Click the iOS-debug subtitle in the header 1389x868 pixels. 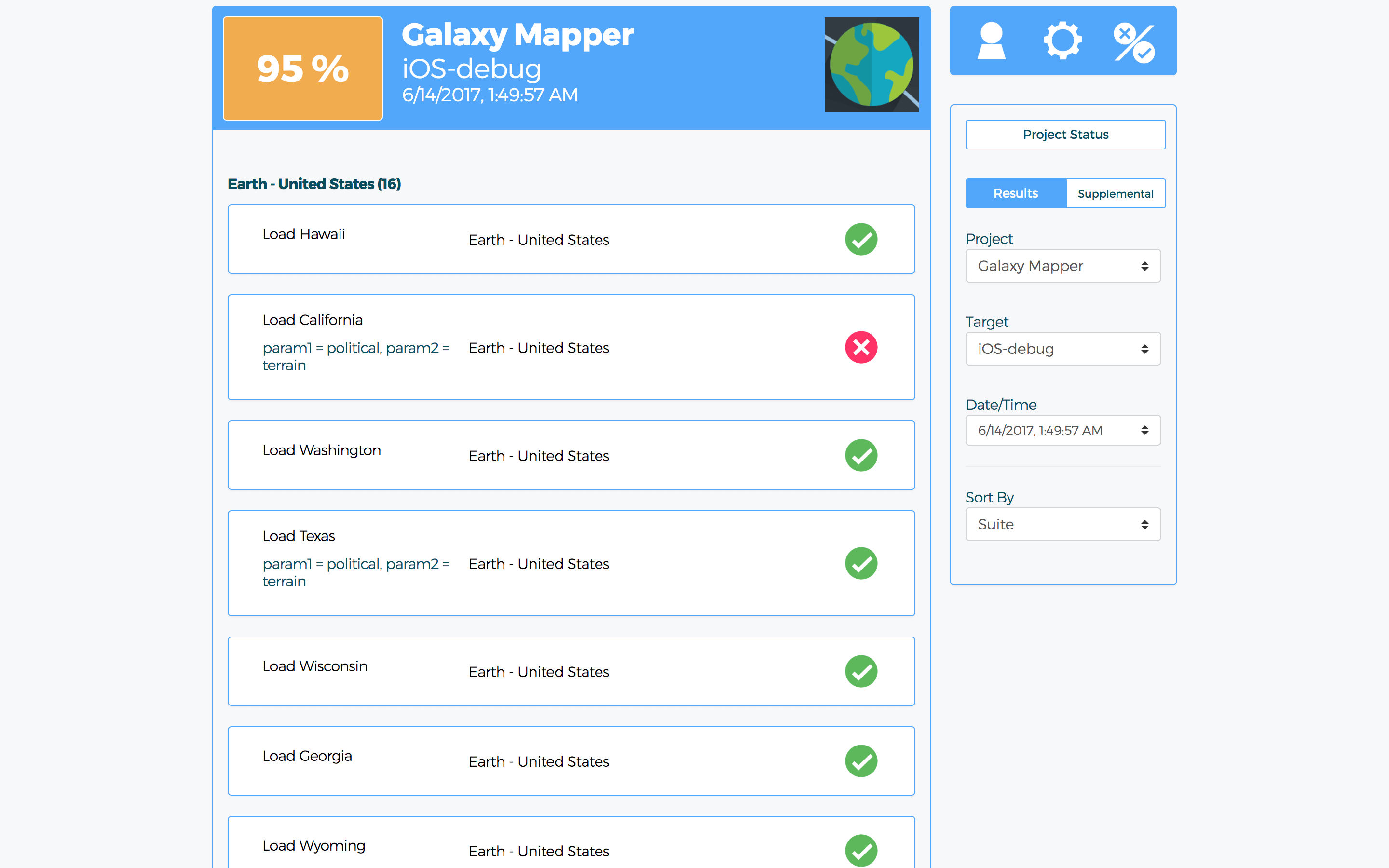click(471, 69)
